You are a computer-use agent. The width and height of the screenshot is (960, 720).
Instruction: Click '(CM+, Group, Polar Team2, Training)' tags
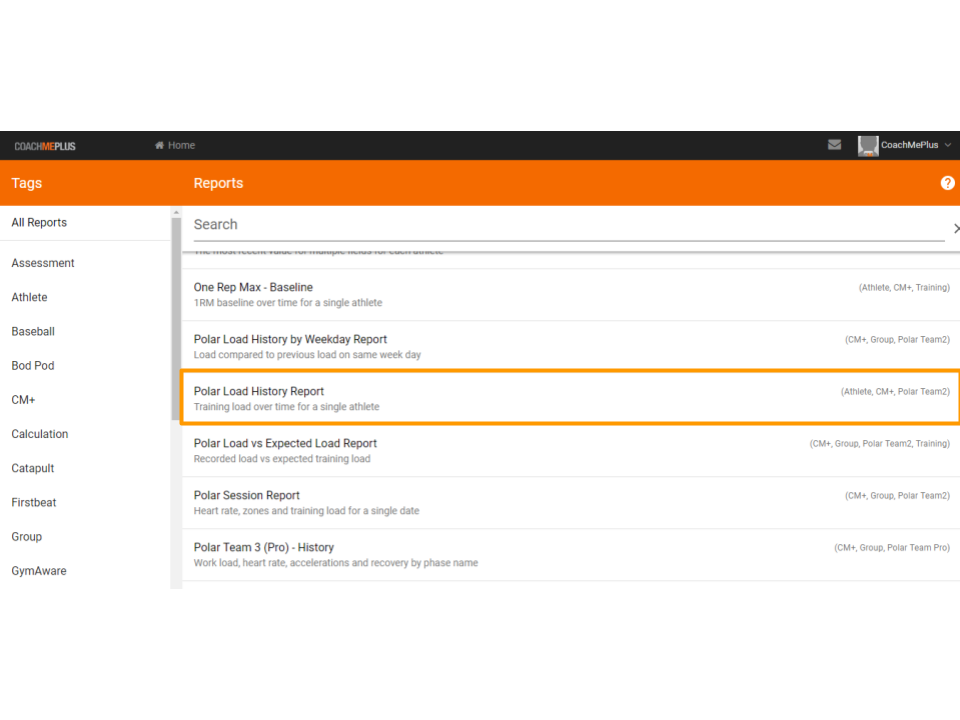[x=880, y=444]
